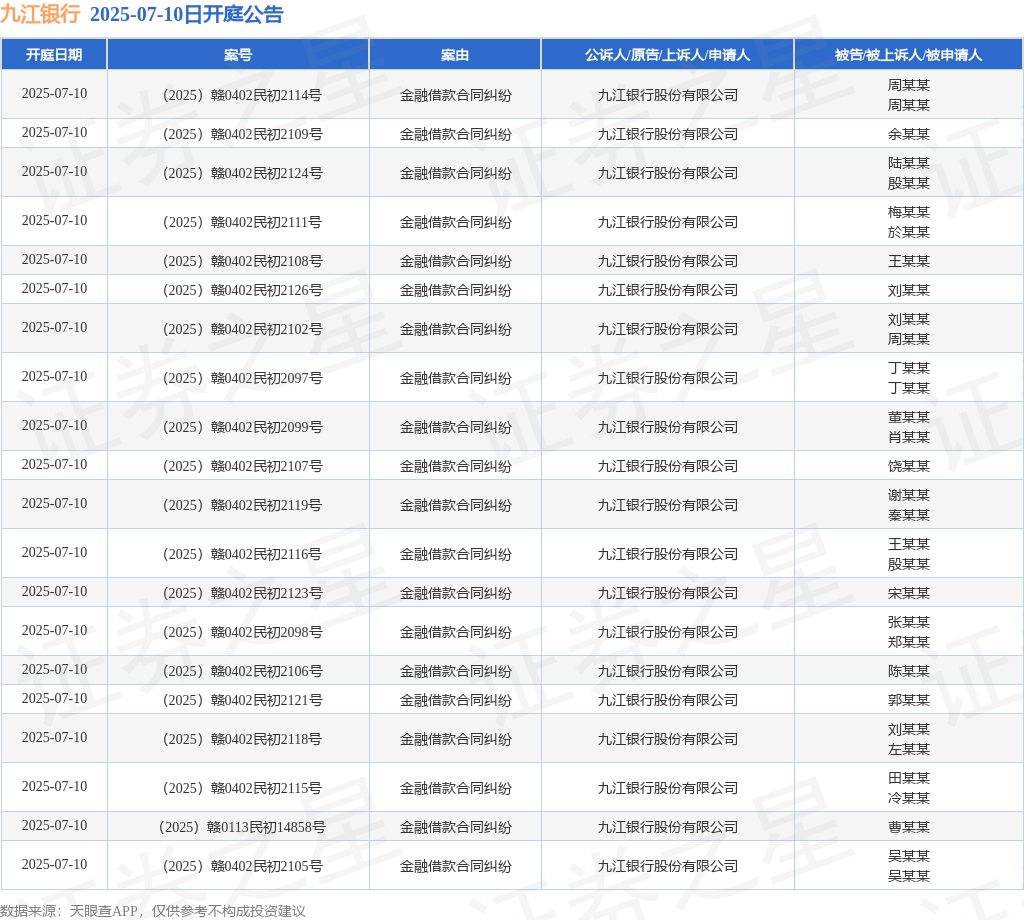This screenshot has width=1024, height=920.
Task: Select case number 赣0402民初2105号
Action: (242, 866)
